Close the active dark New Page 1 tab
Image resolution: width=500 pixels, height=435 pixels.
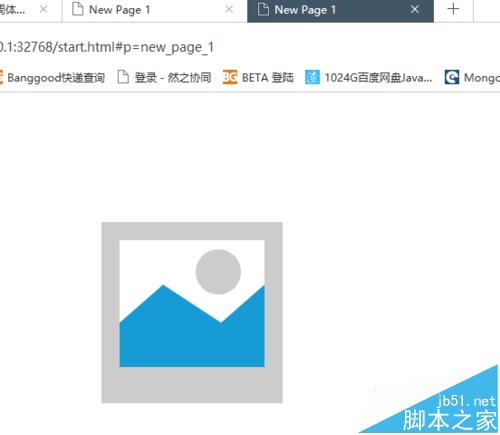415,10
